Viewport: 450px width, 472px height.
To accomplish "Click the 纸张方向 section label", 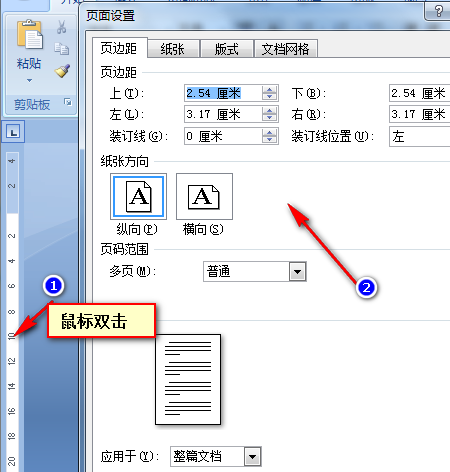I will point(124,162).
